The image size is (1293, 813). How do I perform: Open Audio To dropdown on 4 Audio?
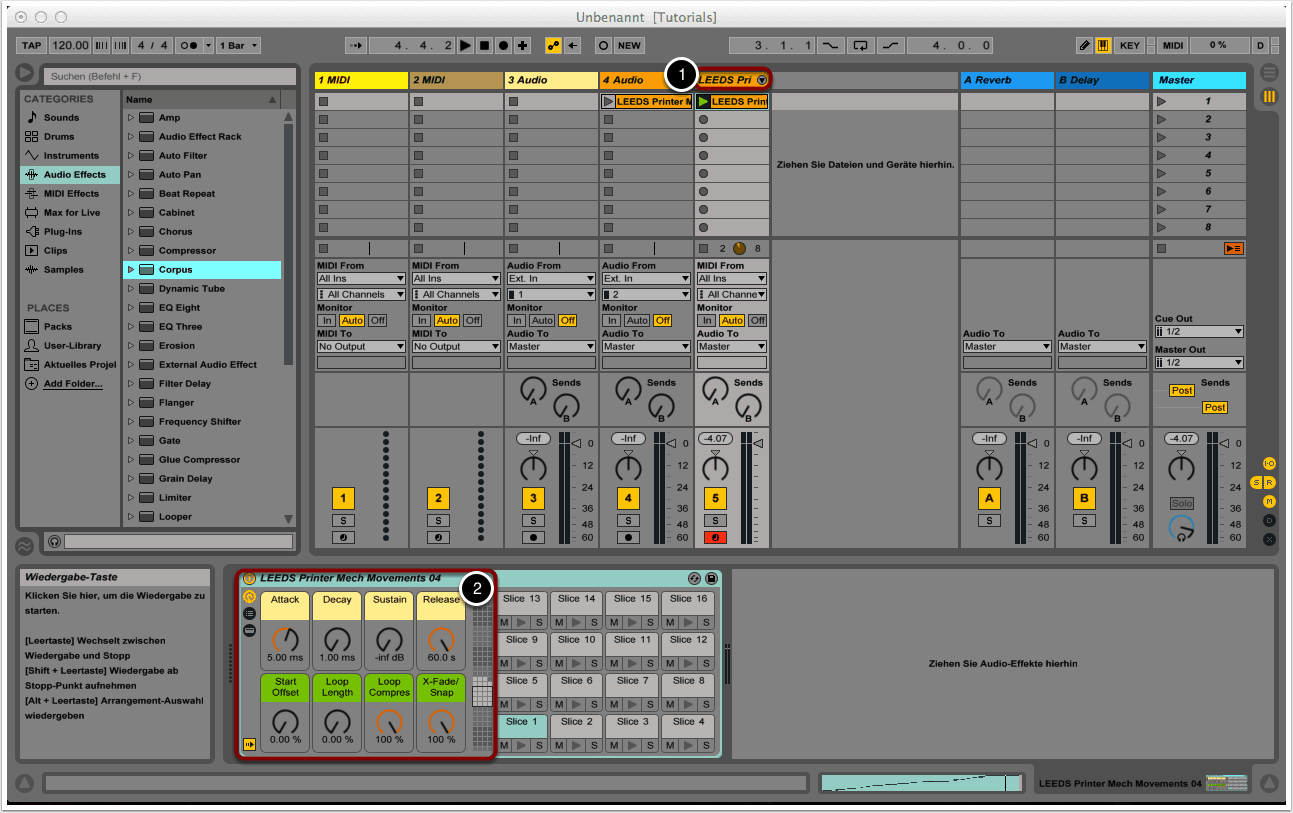tap(646, 347)
